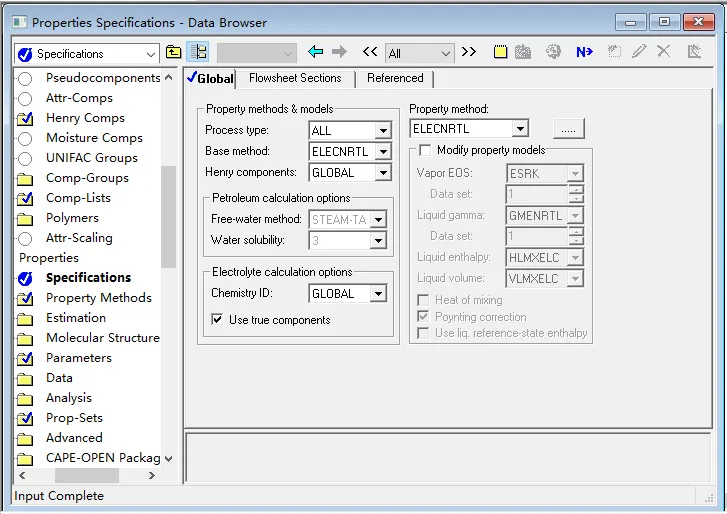Open the Henry components dropdown
Viewport: 727px width, 514px height.
click(383, 173)
